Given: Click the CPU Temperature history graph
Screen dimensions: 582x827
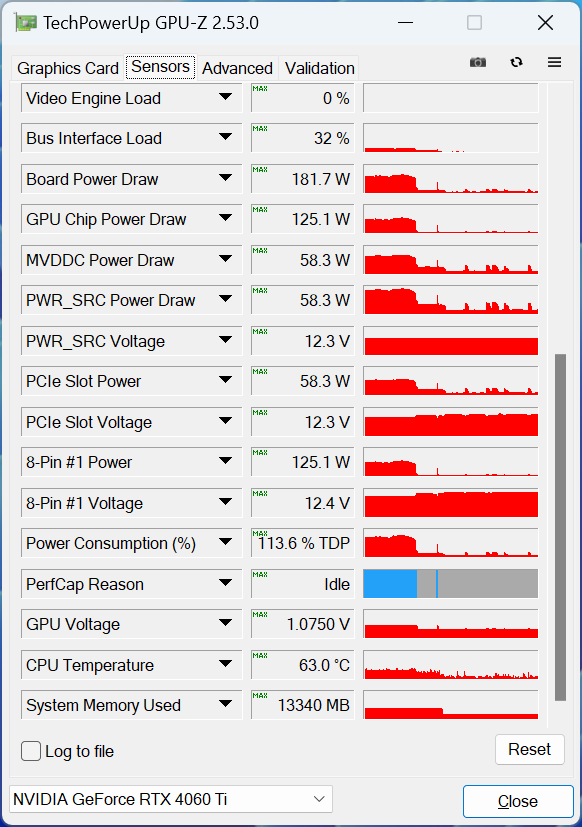Looking at the screenshot, I should click(451, 665).
